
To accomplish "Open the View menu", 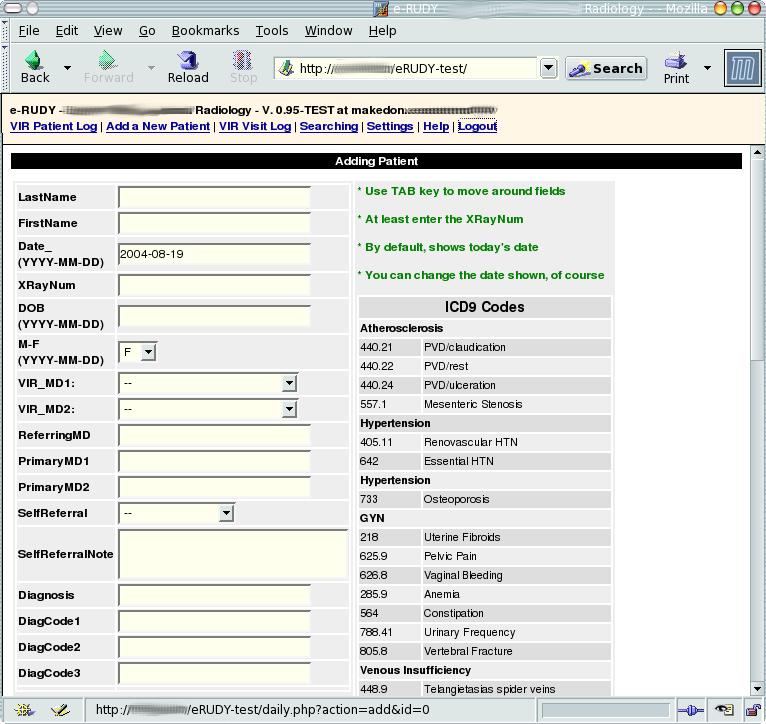I will (x=108, y=31).
